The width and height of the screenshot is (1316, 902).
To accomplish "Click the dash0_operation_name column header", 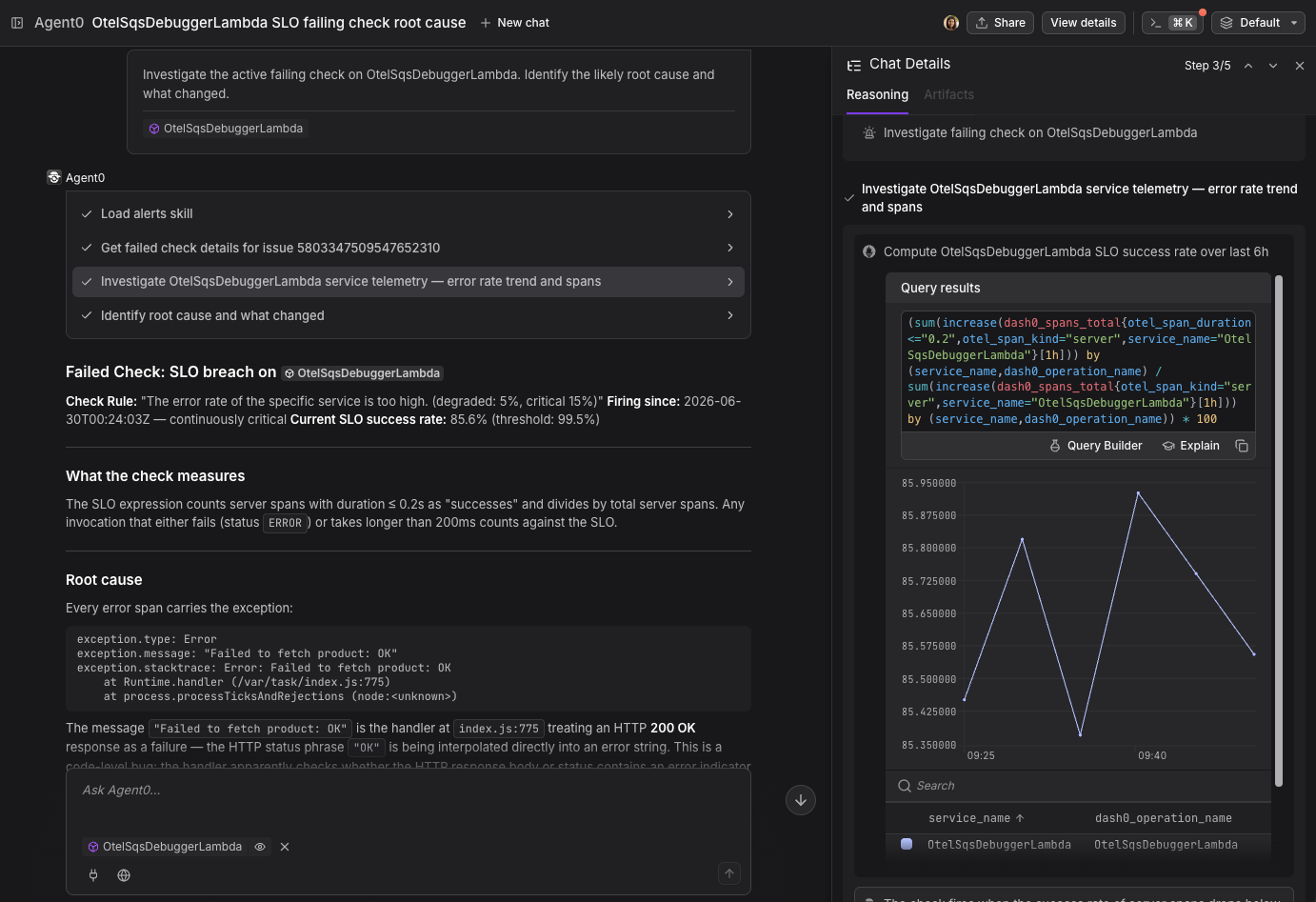I will tap(1163, 818).
